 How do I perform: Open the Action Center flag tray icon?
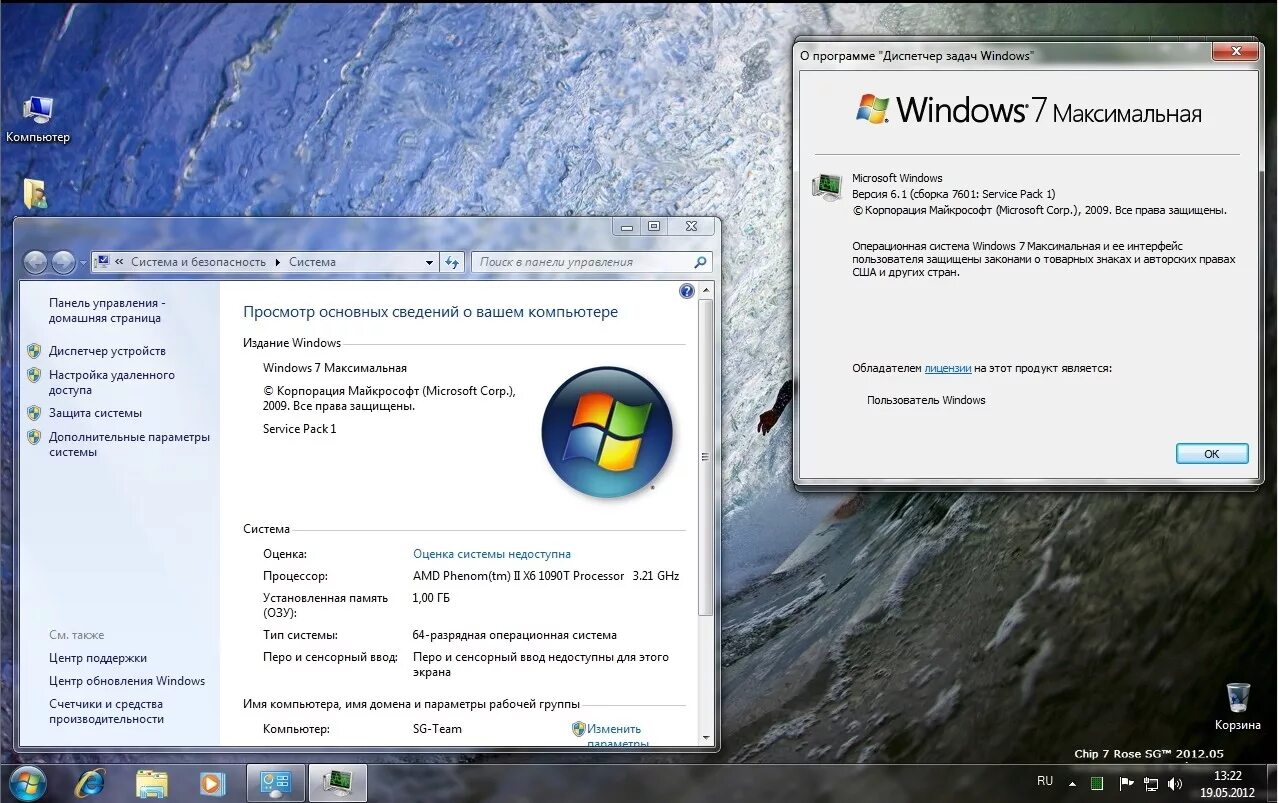click(x=1126, y=783)
